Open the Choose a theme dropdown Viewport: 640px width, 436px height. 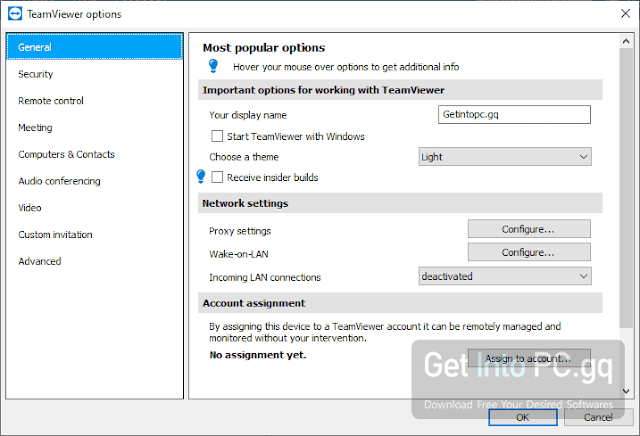point(505,157)
